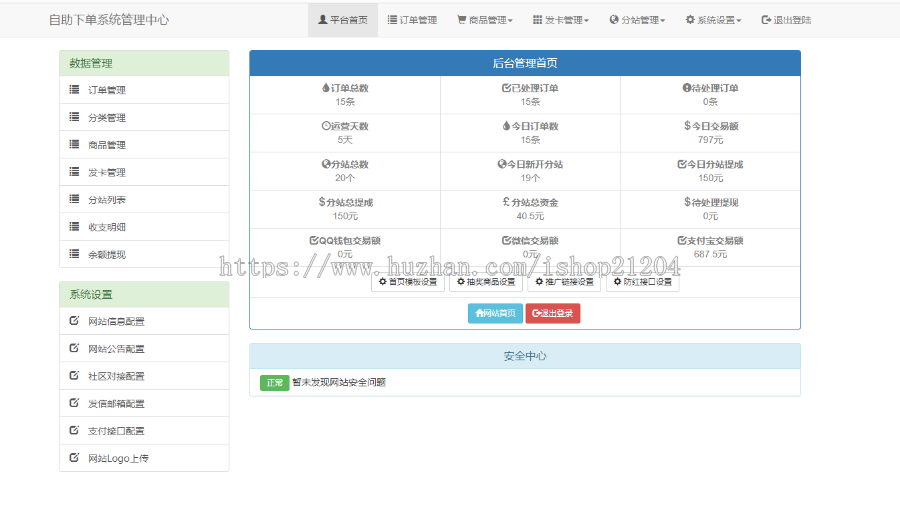Expand the 发卡管理 dropdown in top navigation
The height and width of the screenshot is (528, 900).
point(561,20)
